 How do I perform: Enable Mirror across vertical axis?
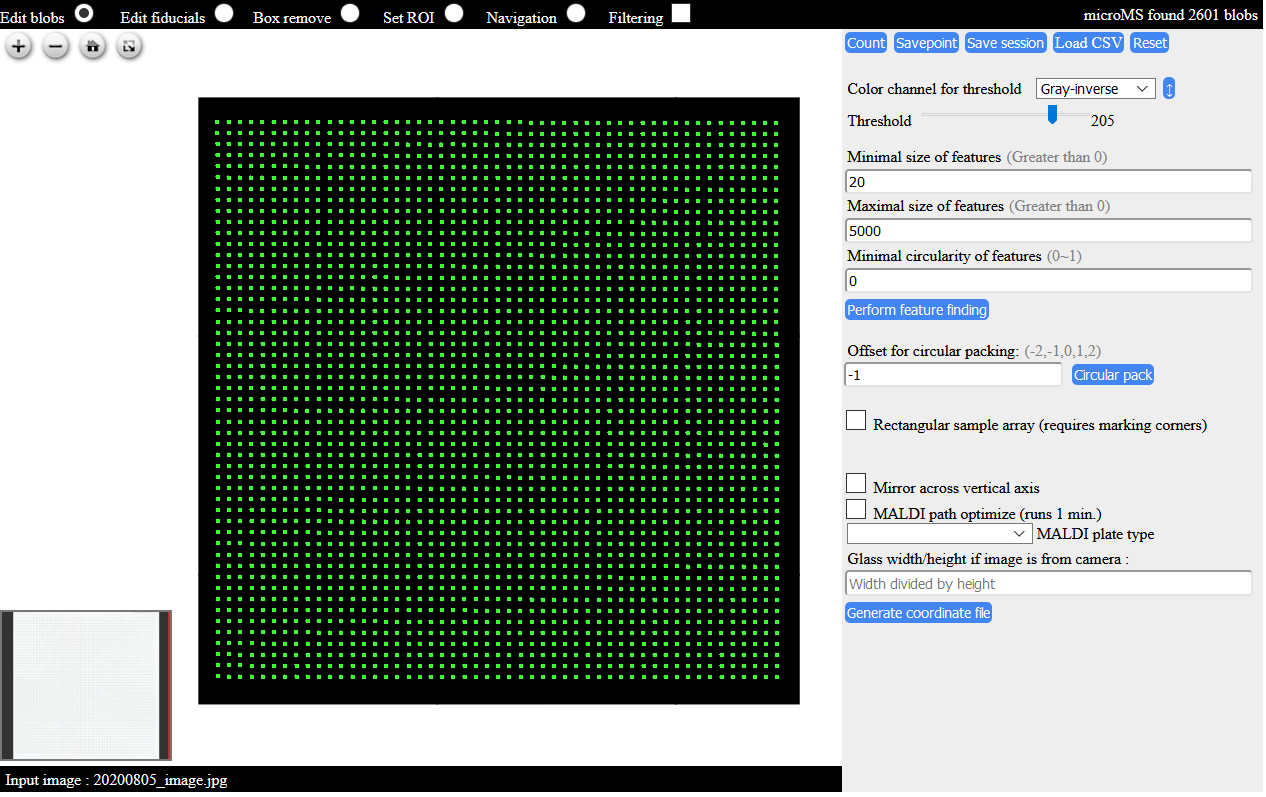[856, 484]
